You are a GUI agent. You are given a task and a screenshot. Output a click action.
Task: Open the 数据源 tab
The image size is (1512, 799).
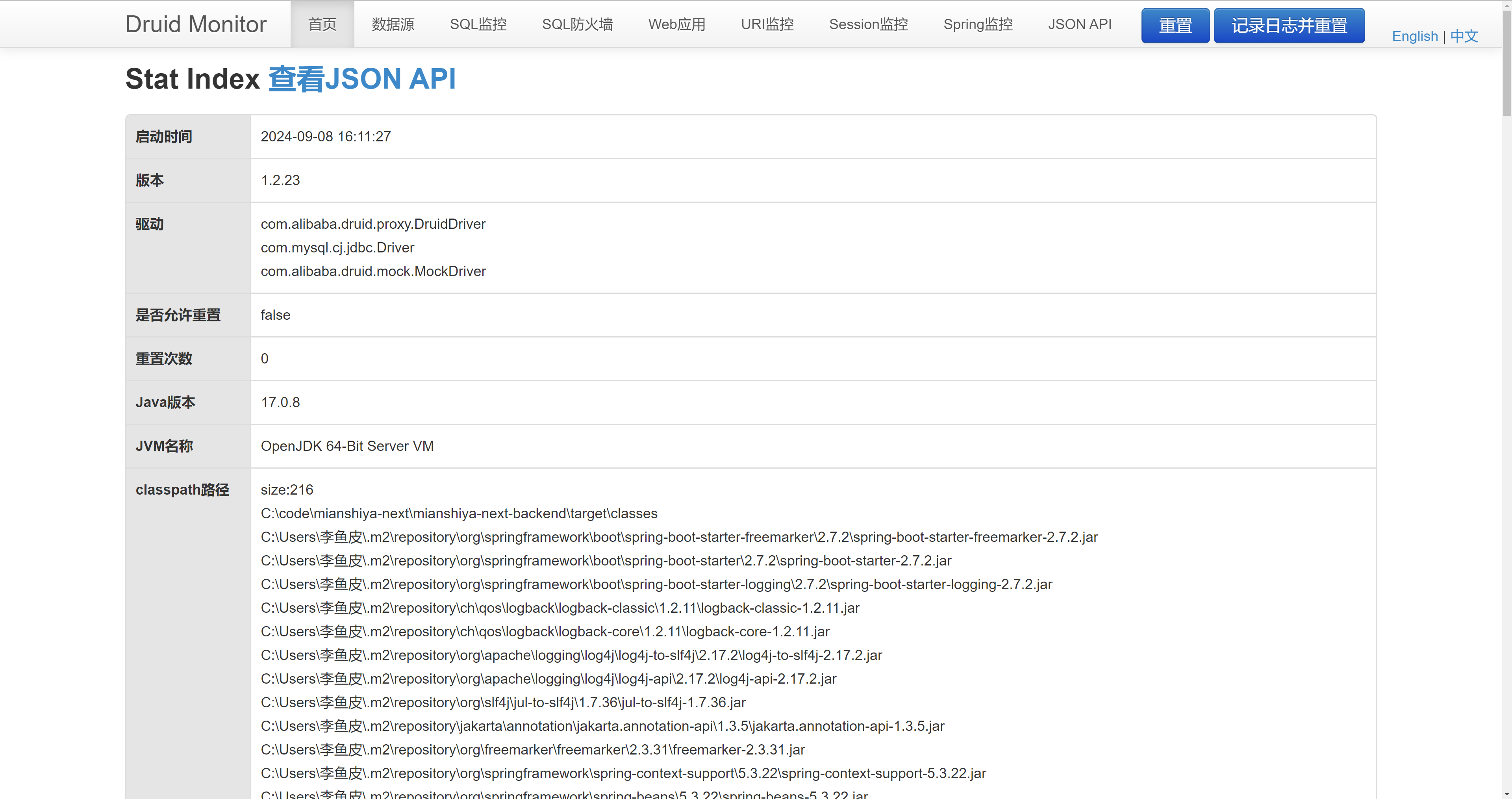pos(393,24)
